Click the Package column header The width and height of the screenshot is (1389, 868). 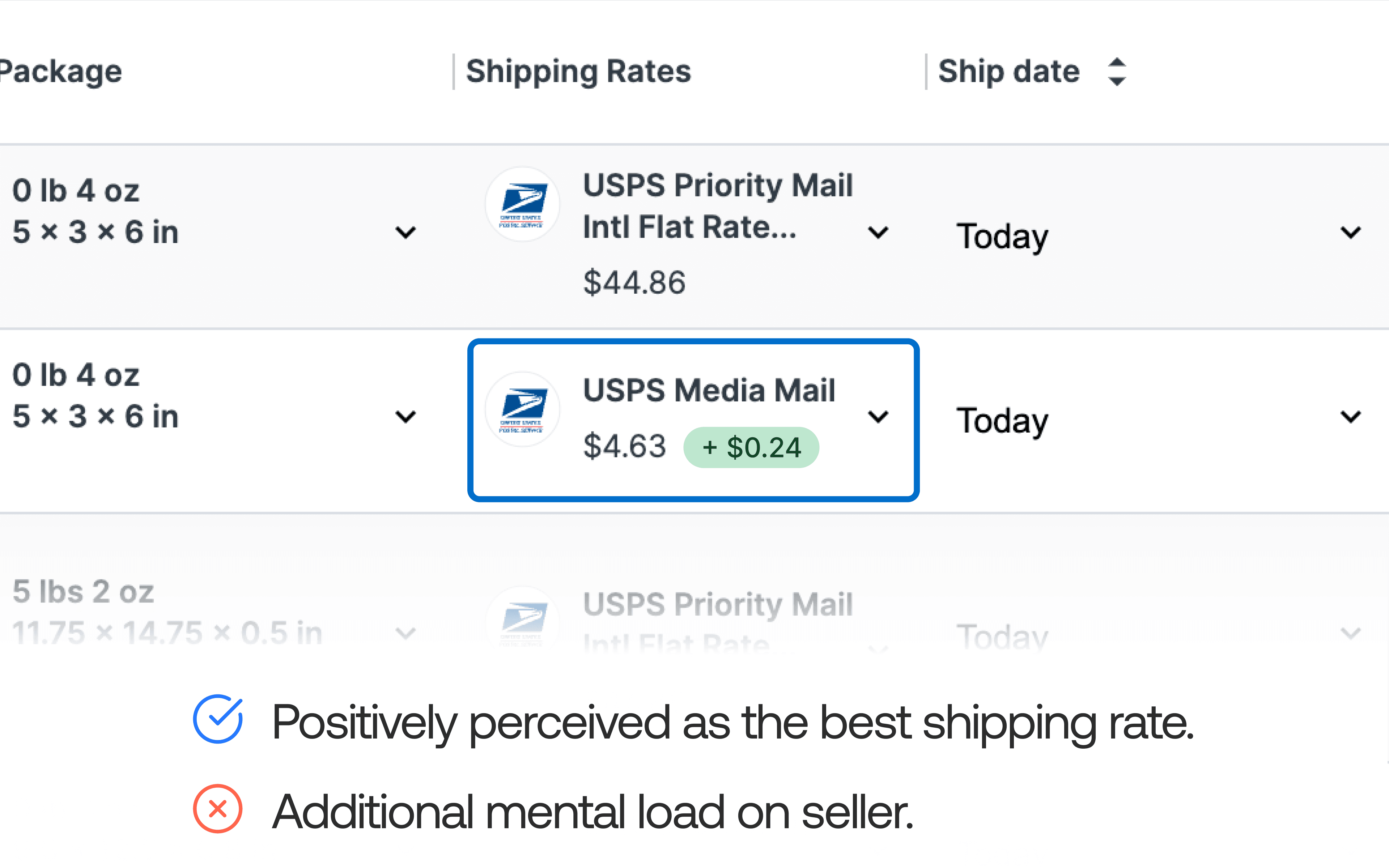click(60, 72)
